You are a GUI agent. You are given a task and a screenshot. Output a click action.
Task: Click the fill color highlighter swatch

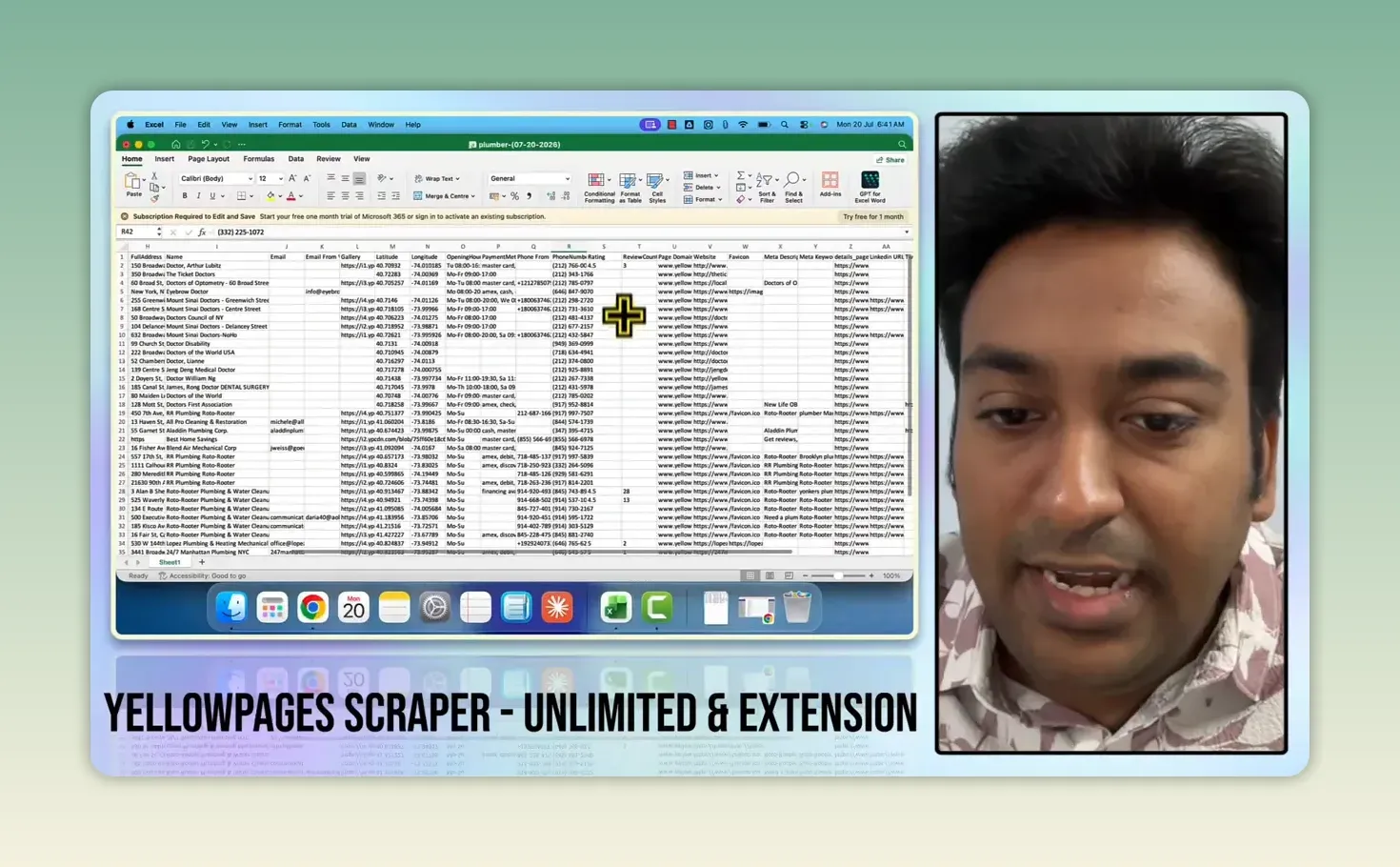[x=270, y=196]
